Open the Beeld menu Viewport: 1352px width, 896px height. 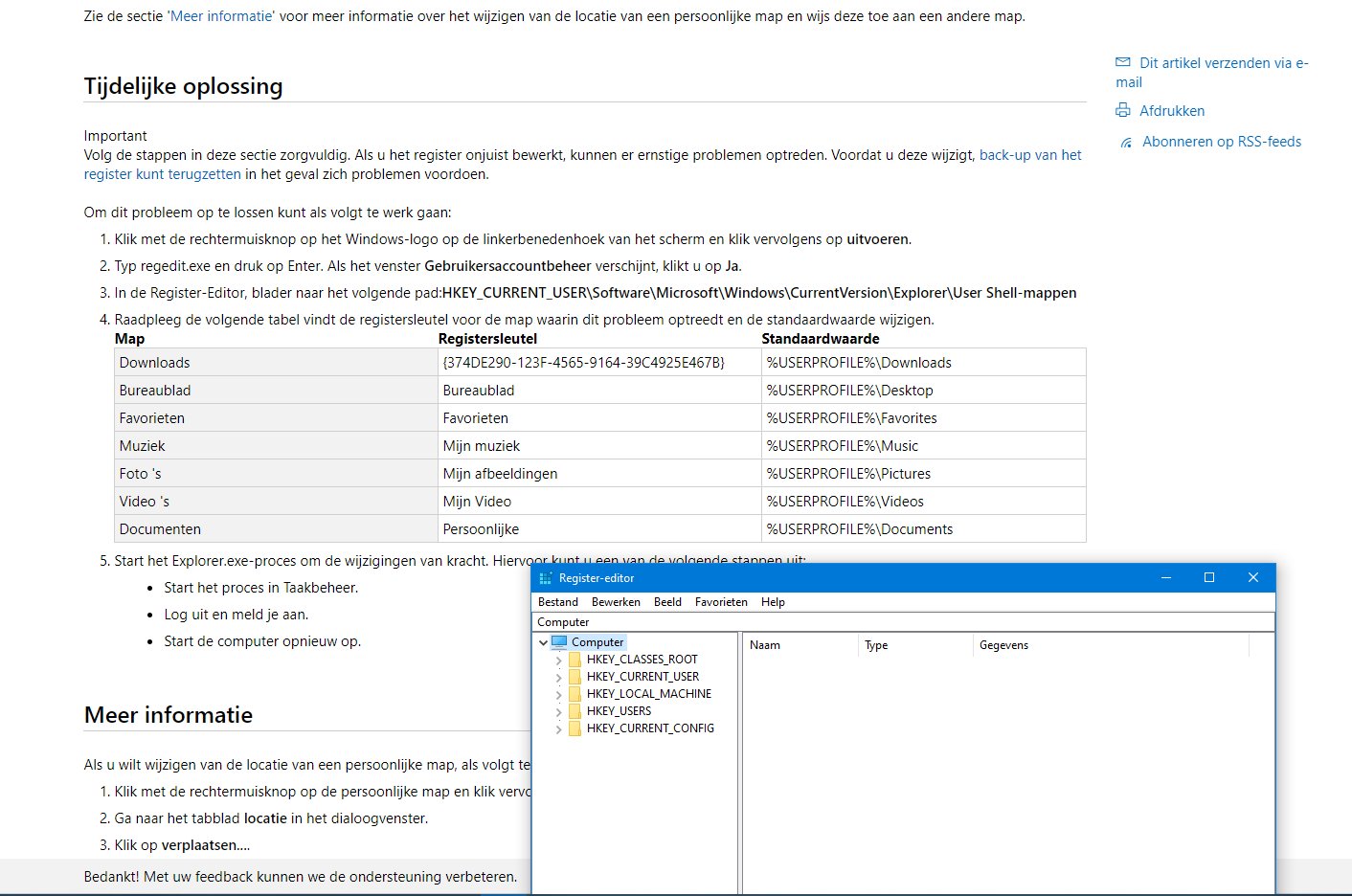(667, 602)
